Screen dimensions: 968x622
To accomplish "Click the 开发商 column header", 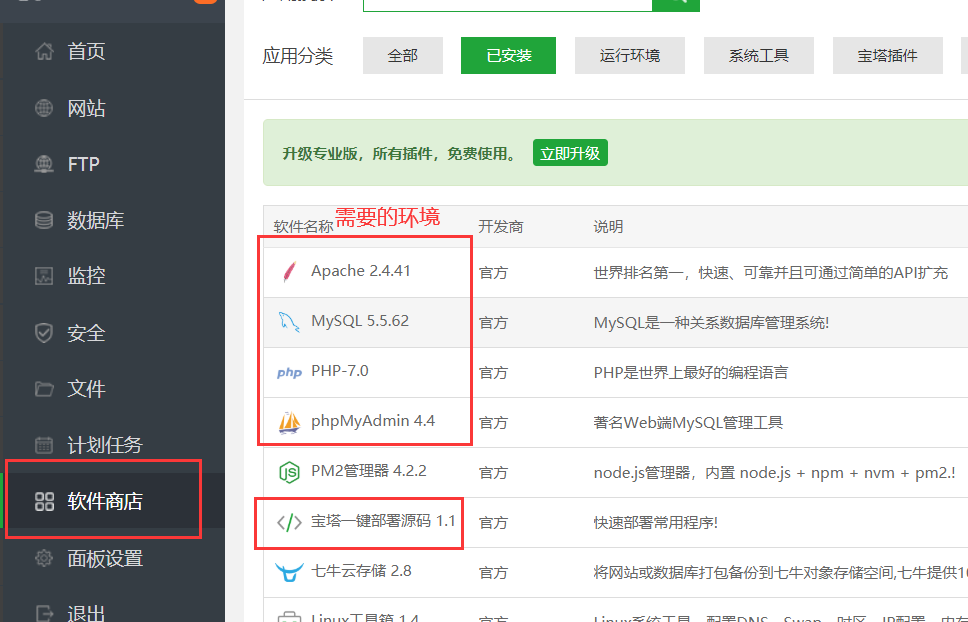I will (501, 227).
